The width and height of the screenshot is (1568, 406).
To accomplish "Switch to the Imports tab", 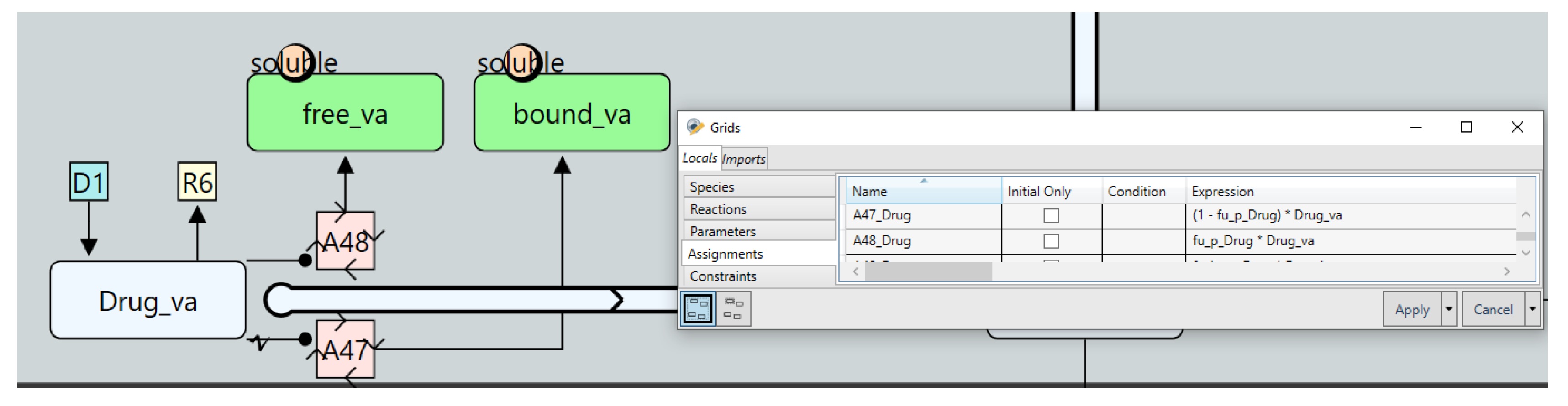I will (744, 159).
